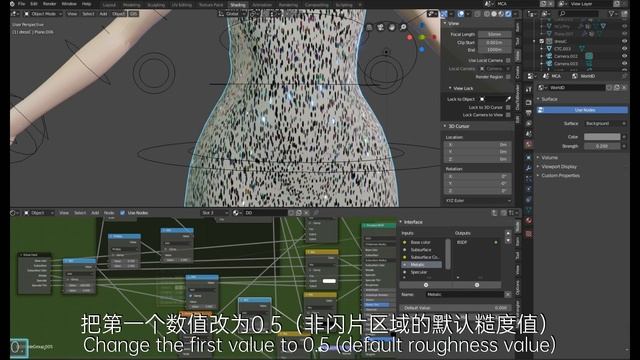The height and width of the screenshot is (360, 640).
Task: Open the material Slot 3 dropdown
Action: (214, 213)
